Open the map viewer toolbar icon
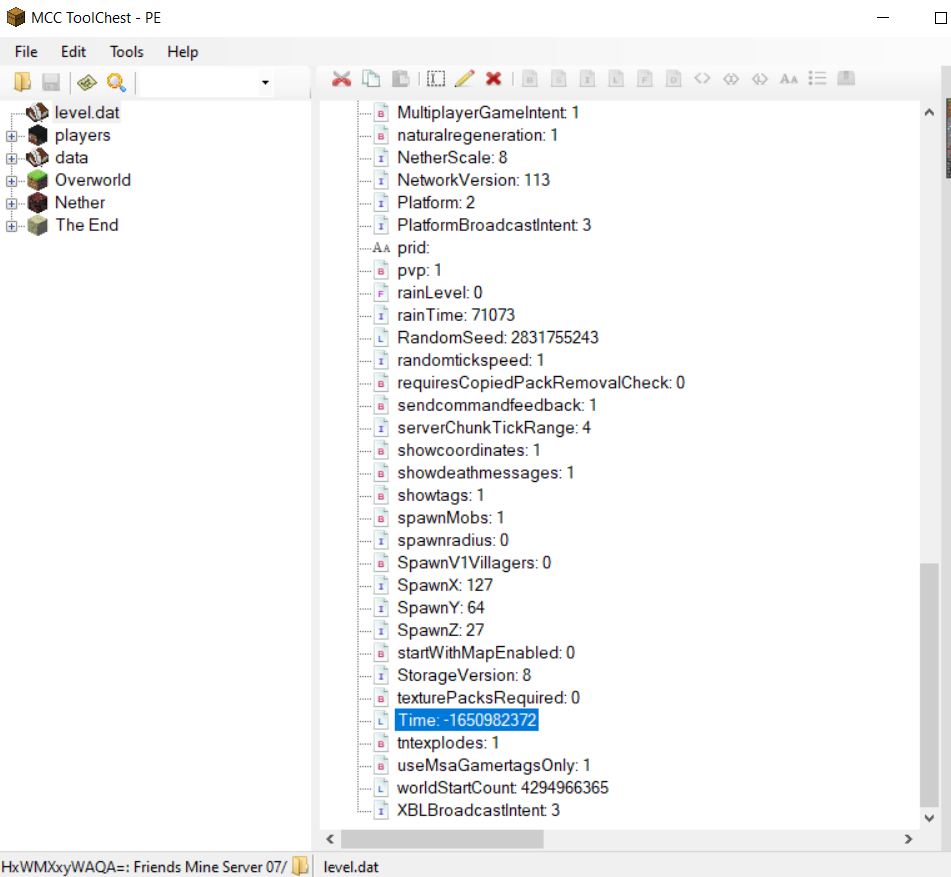This screenshot has height=877, width=951. click(87, 81)
